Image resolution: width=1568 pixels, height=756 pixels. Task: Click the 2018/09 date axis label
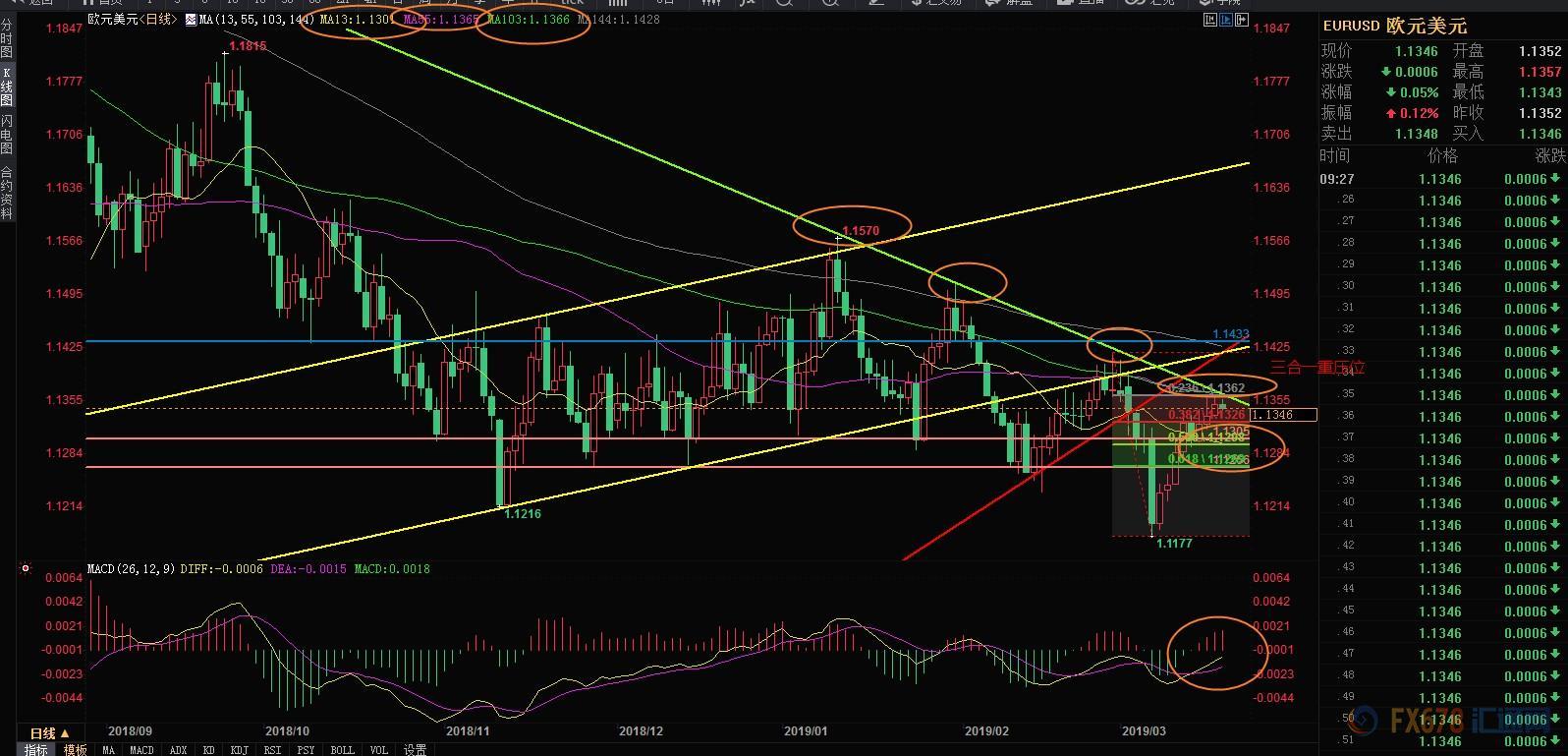[x=130, y=730]
